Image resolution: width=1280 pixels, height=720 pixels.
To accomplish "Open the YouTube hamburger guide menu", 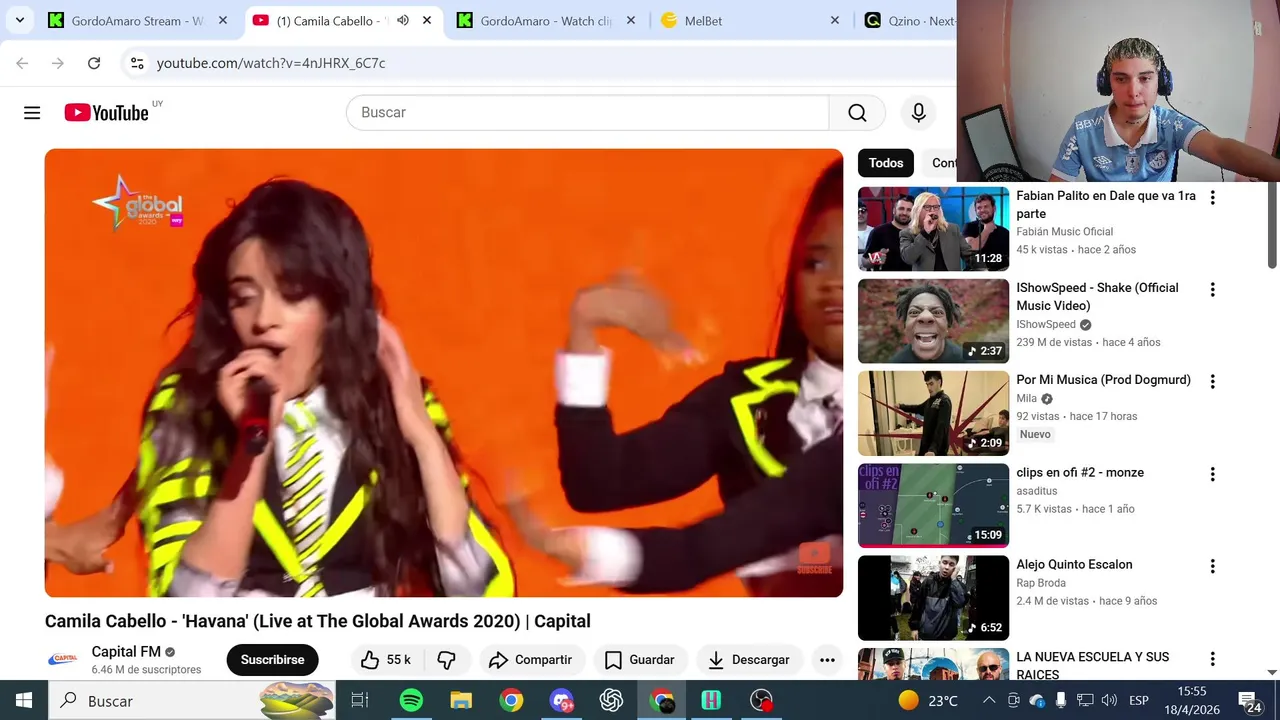I will point(32,113).
